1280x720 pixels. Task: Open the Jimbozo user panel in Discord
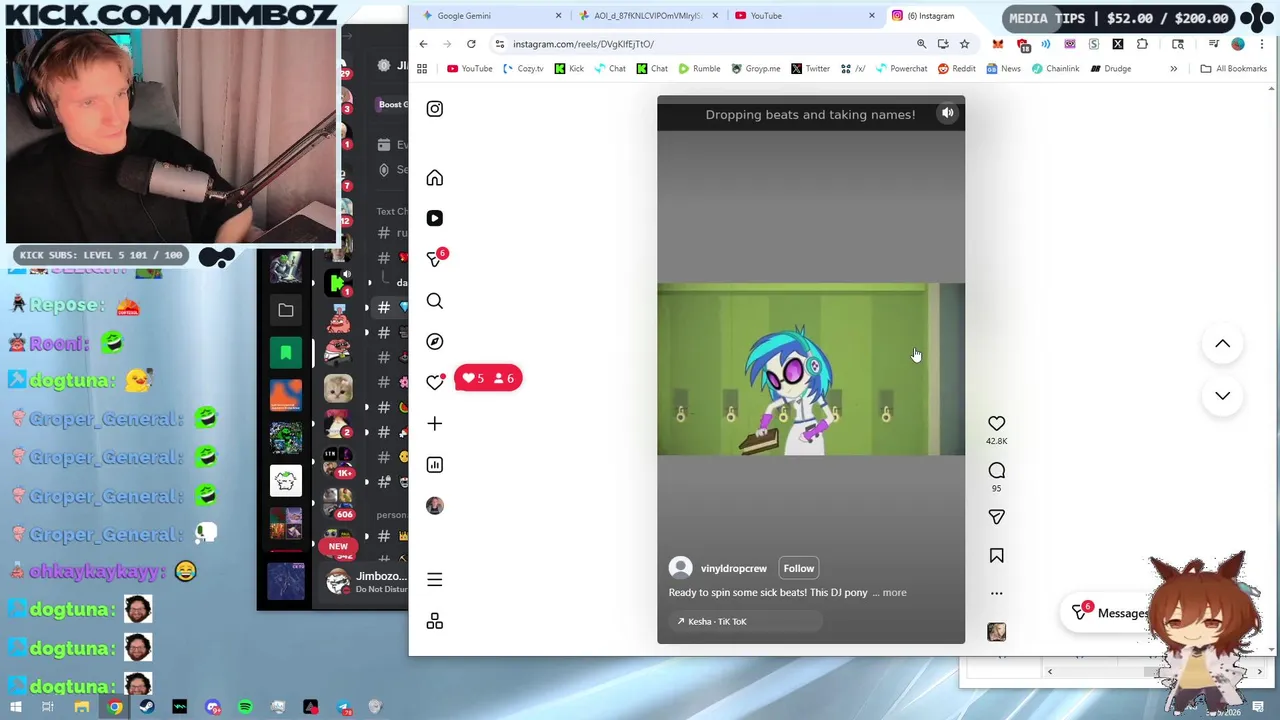[366, 582]
